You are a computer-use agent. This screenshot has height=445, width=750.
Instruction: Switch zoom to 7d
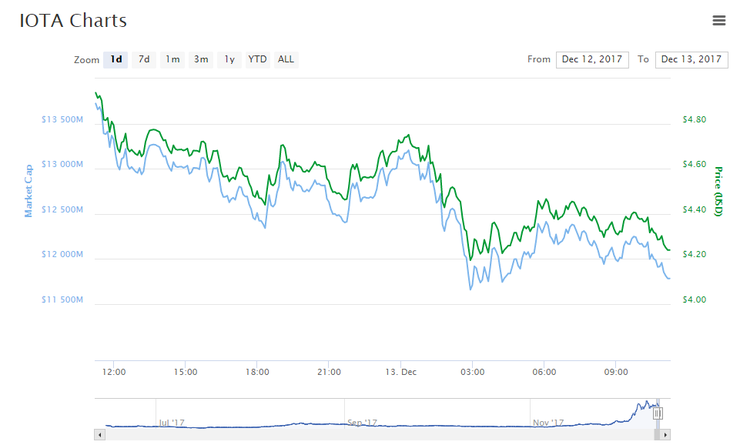[x=144, y=59]
